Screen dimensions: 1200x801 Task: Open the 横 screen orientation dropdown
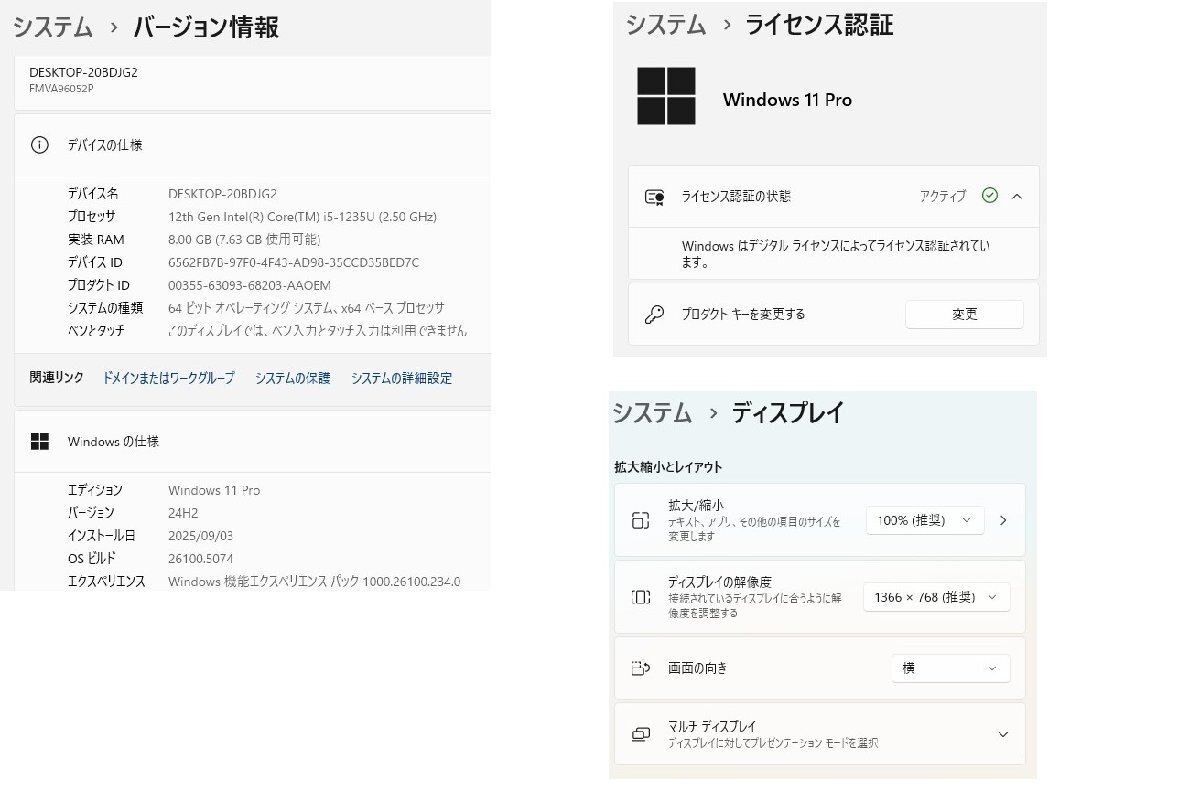950,668
